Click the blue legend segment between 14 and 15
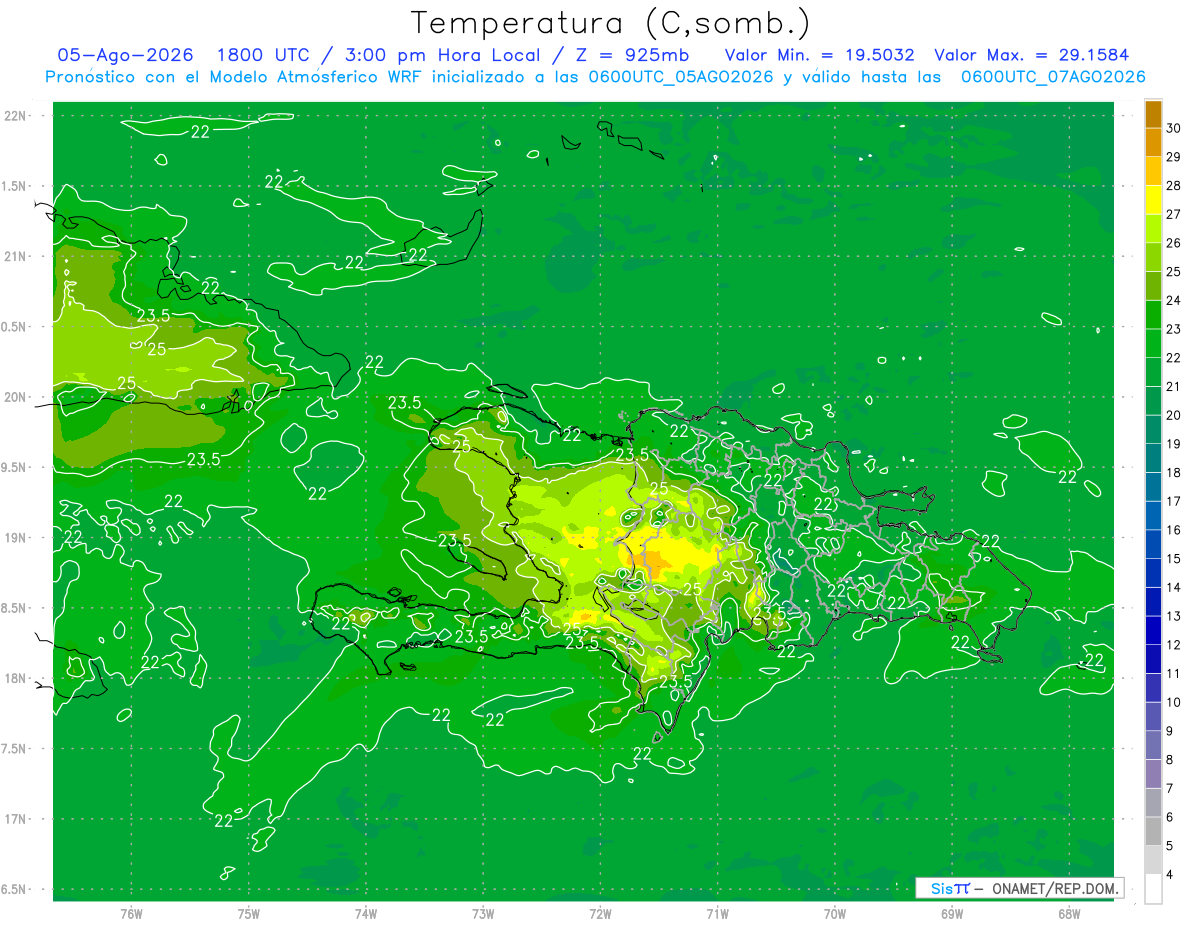 (x=1153, y=573)
